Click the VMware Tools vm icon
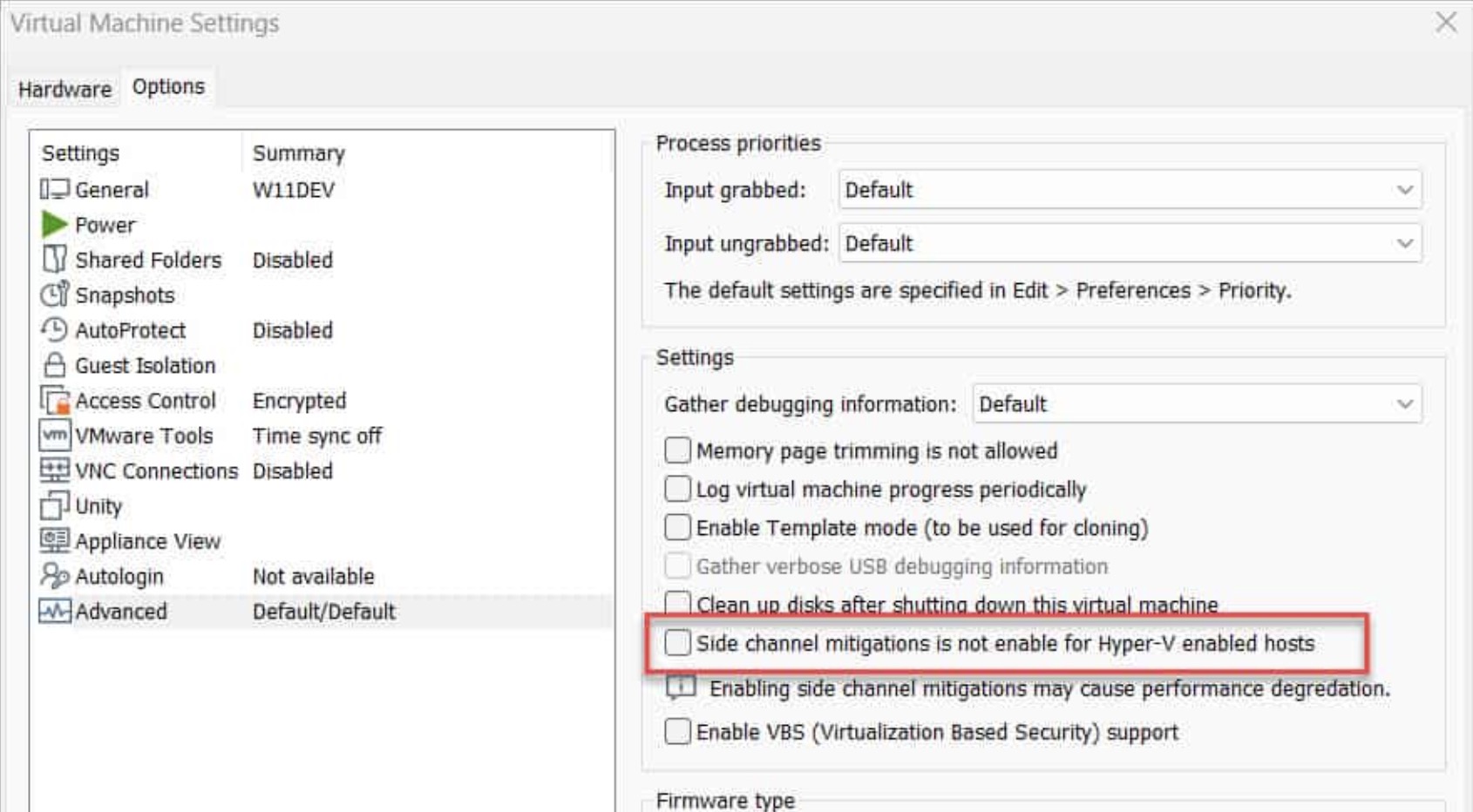Screen dimensions: 1473x812 (x=54, y=436)
